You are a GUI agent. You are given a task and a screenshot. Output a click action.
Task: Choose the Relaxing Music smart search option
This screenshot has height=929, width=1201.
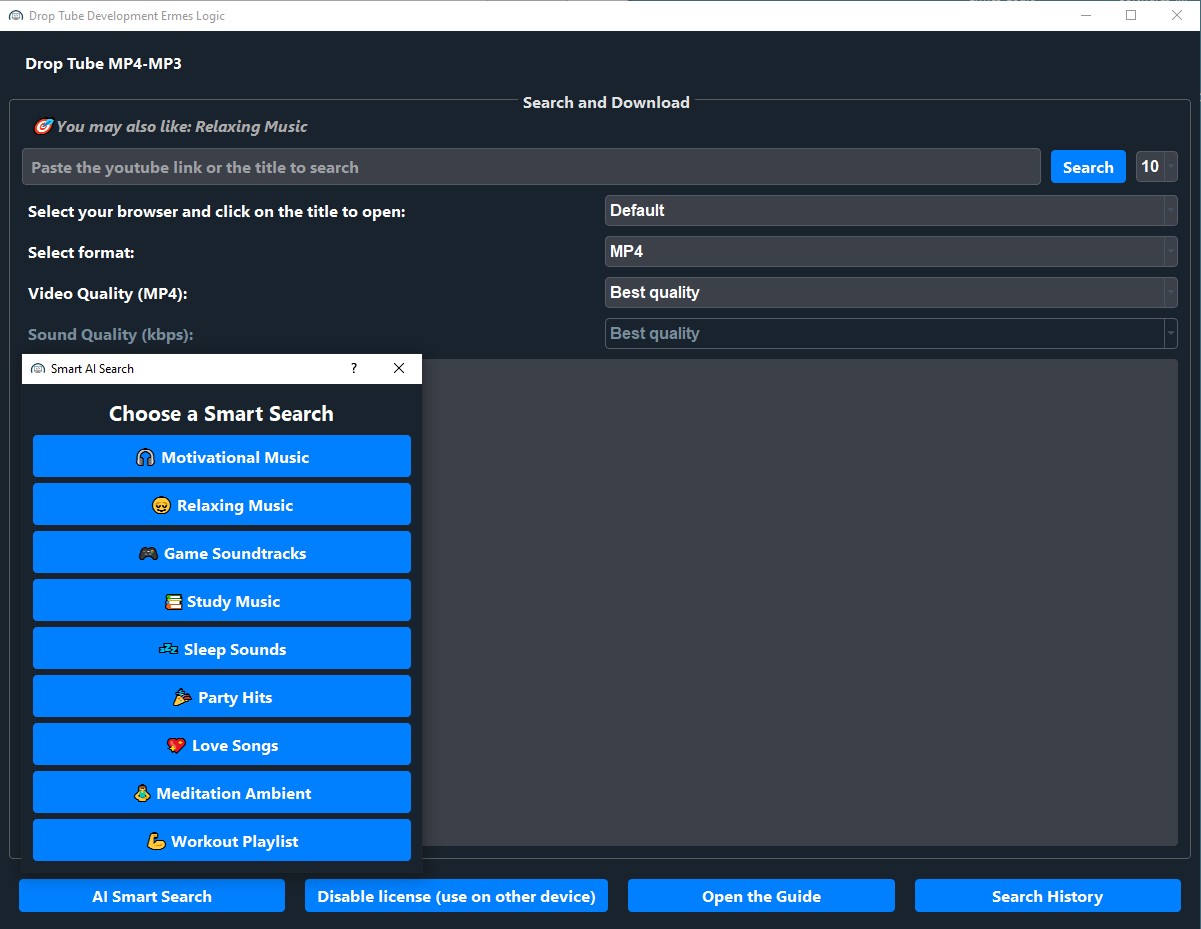(222, 506)
